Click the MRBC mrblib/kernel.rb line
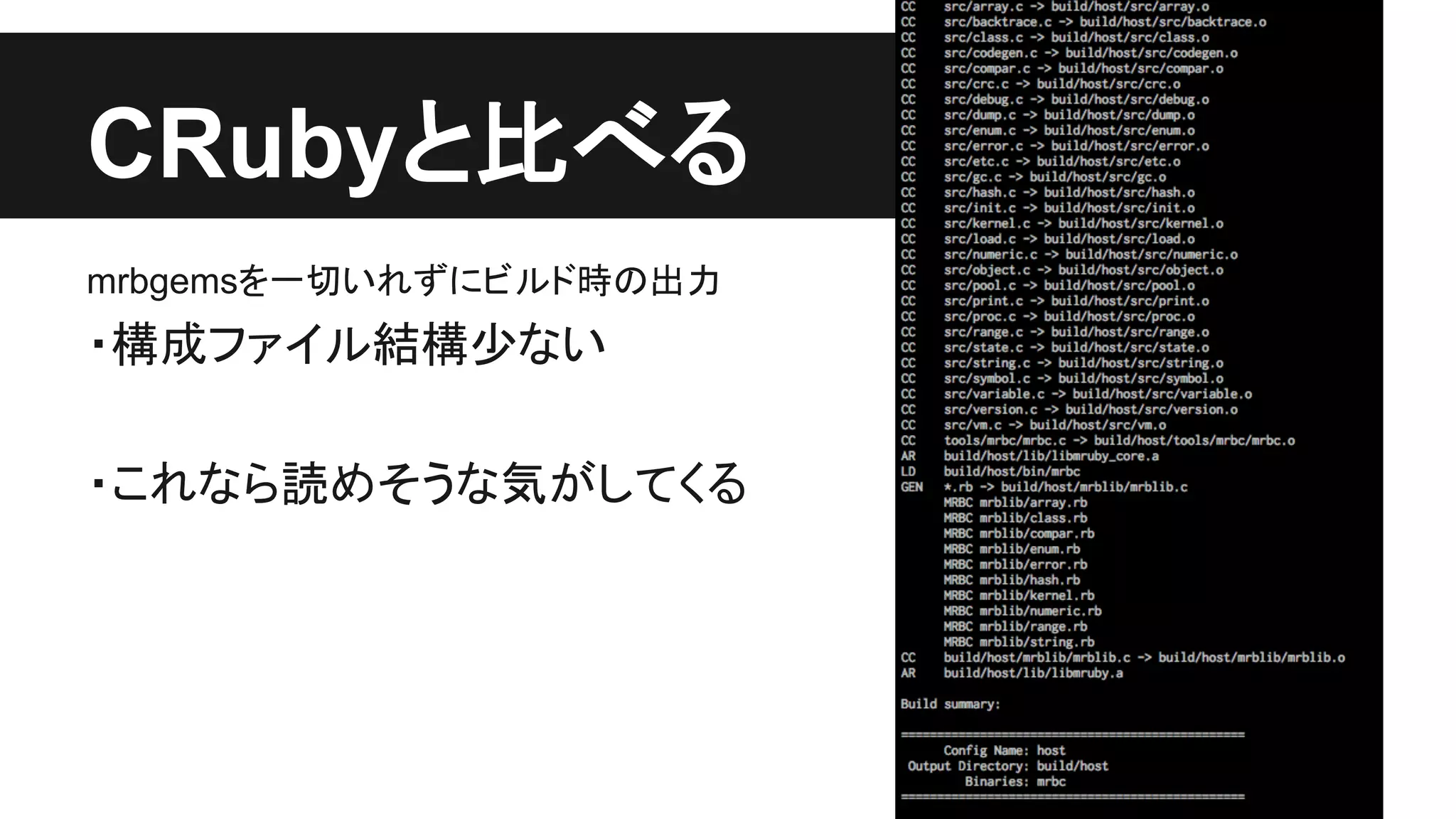 click(1019, 596)
